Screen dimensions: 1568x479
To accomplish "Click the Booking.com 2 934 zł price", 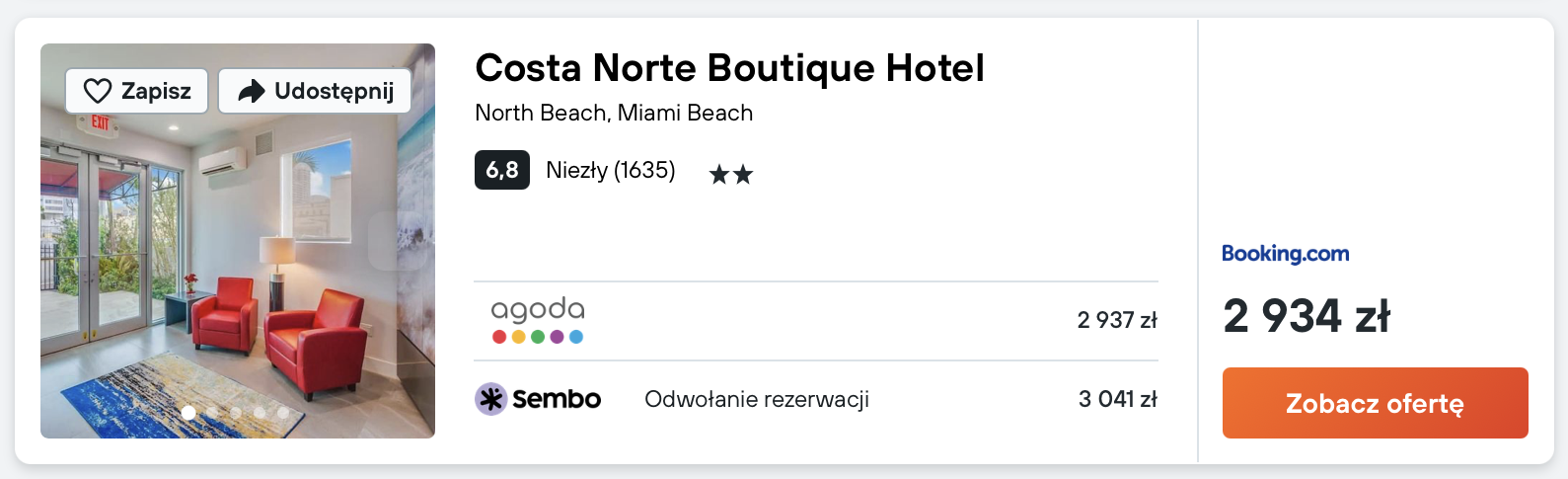I will click(x=1306, y=316).
